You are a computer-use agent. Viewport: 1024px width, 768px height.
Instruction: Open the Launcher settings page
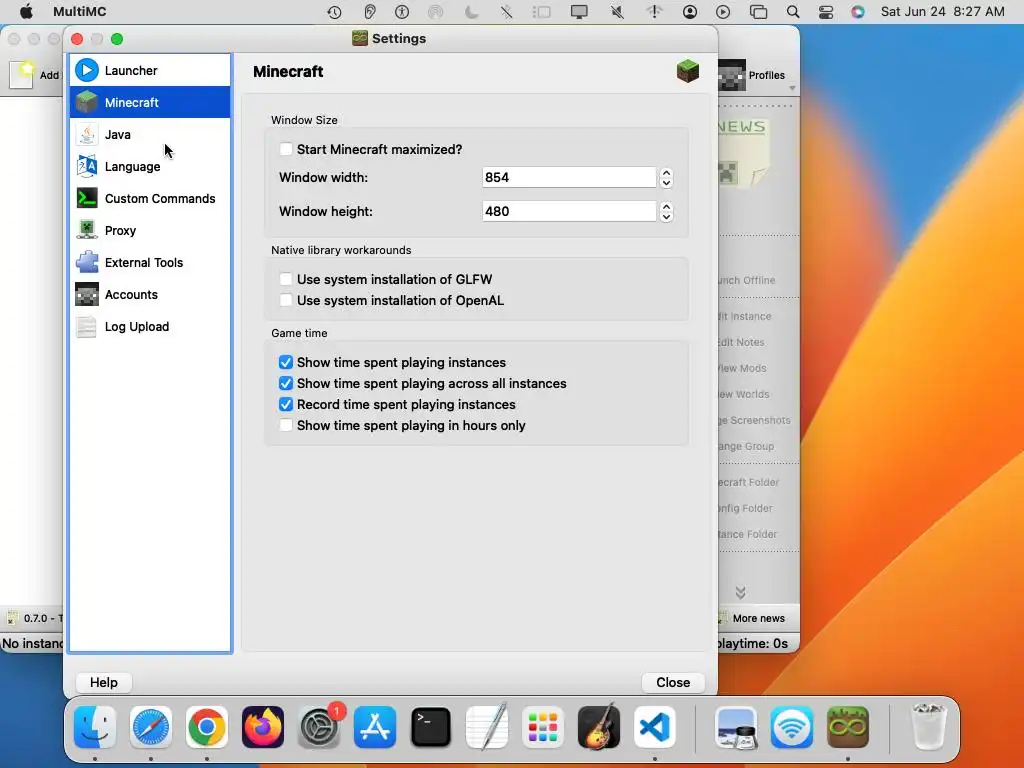[150, 70]
